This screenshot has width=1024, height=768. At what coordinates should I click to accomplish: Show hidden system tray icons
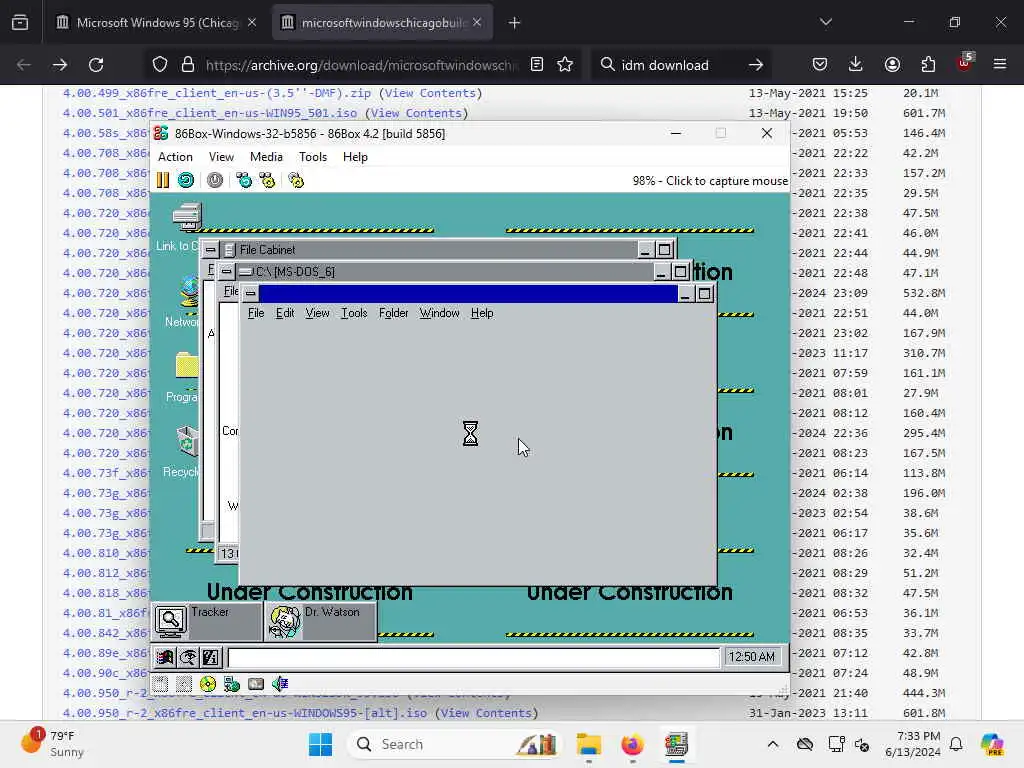773,744
